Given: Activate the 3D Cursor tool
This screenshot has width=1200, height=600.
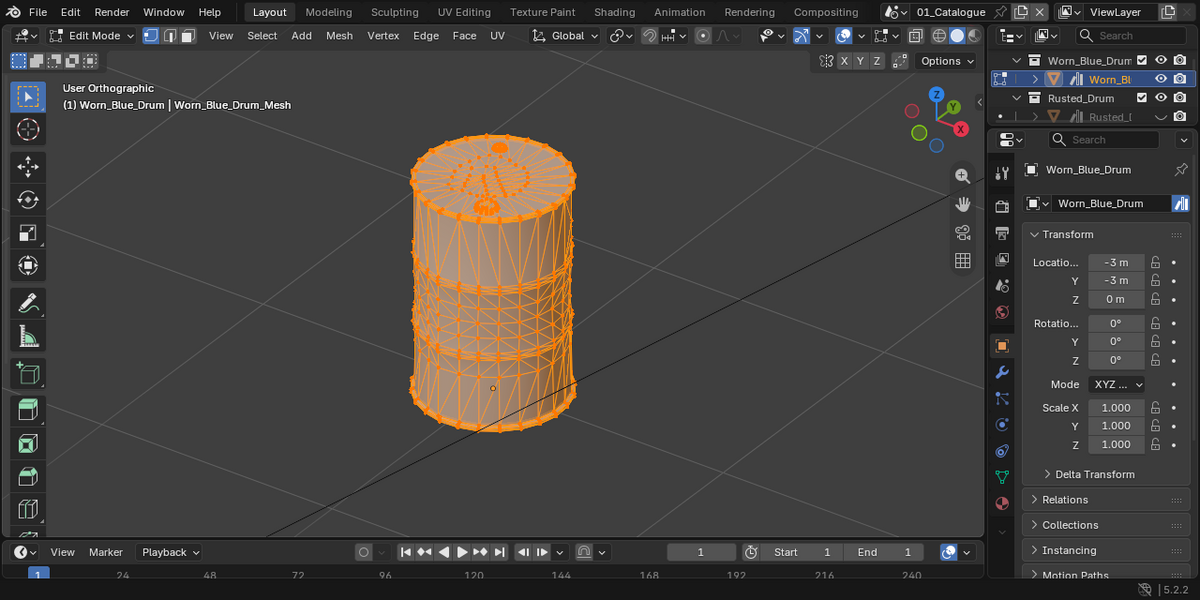Looking at the screenshot, I should (28, 130).
